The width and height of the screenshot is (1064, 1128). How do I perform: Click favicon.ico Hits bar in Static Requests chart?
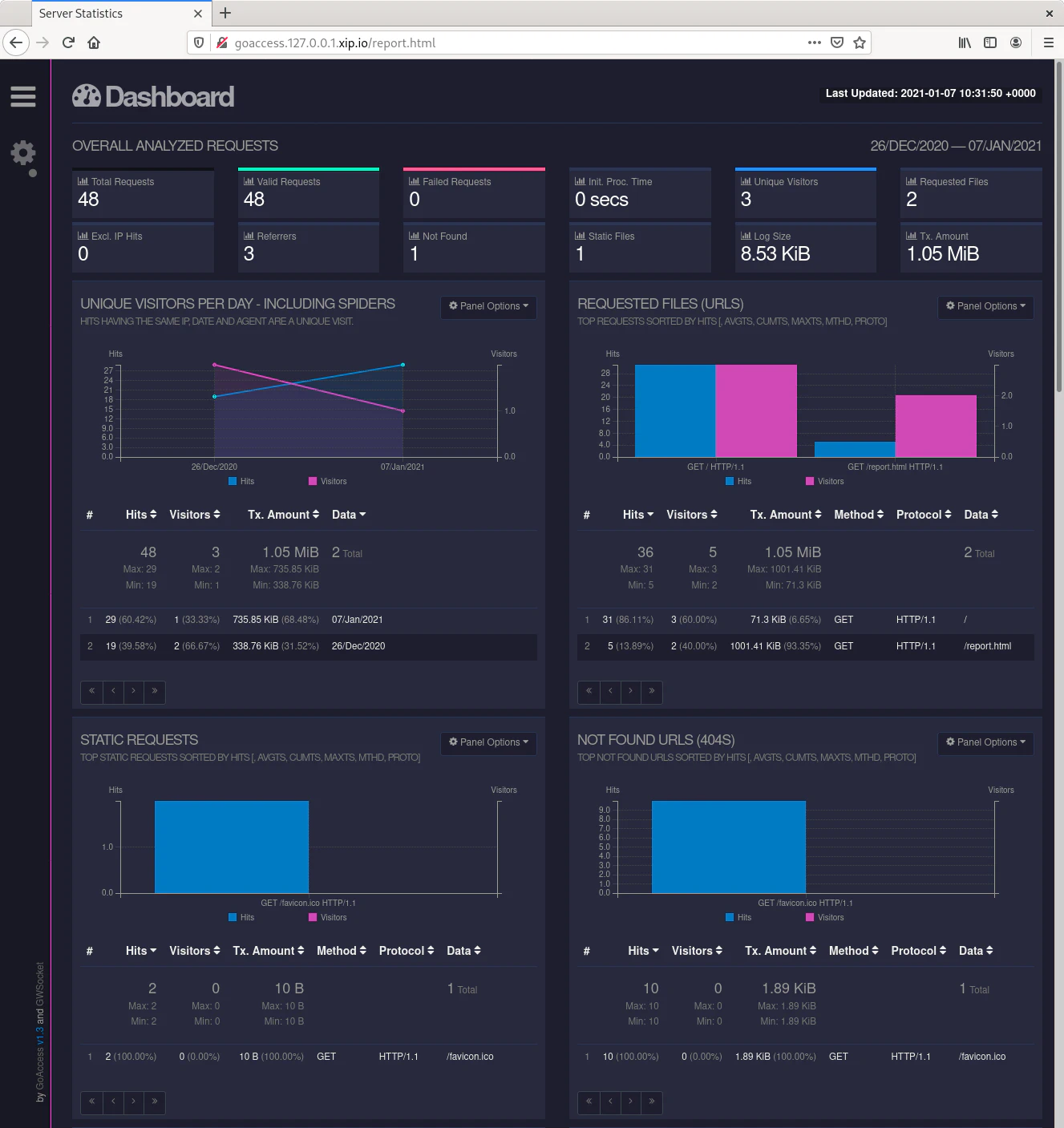[232, 847]
